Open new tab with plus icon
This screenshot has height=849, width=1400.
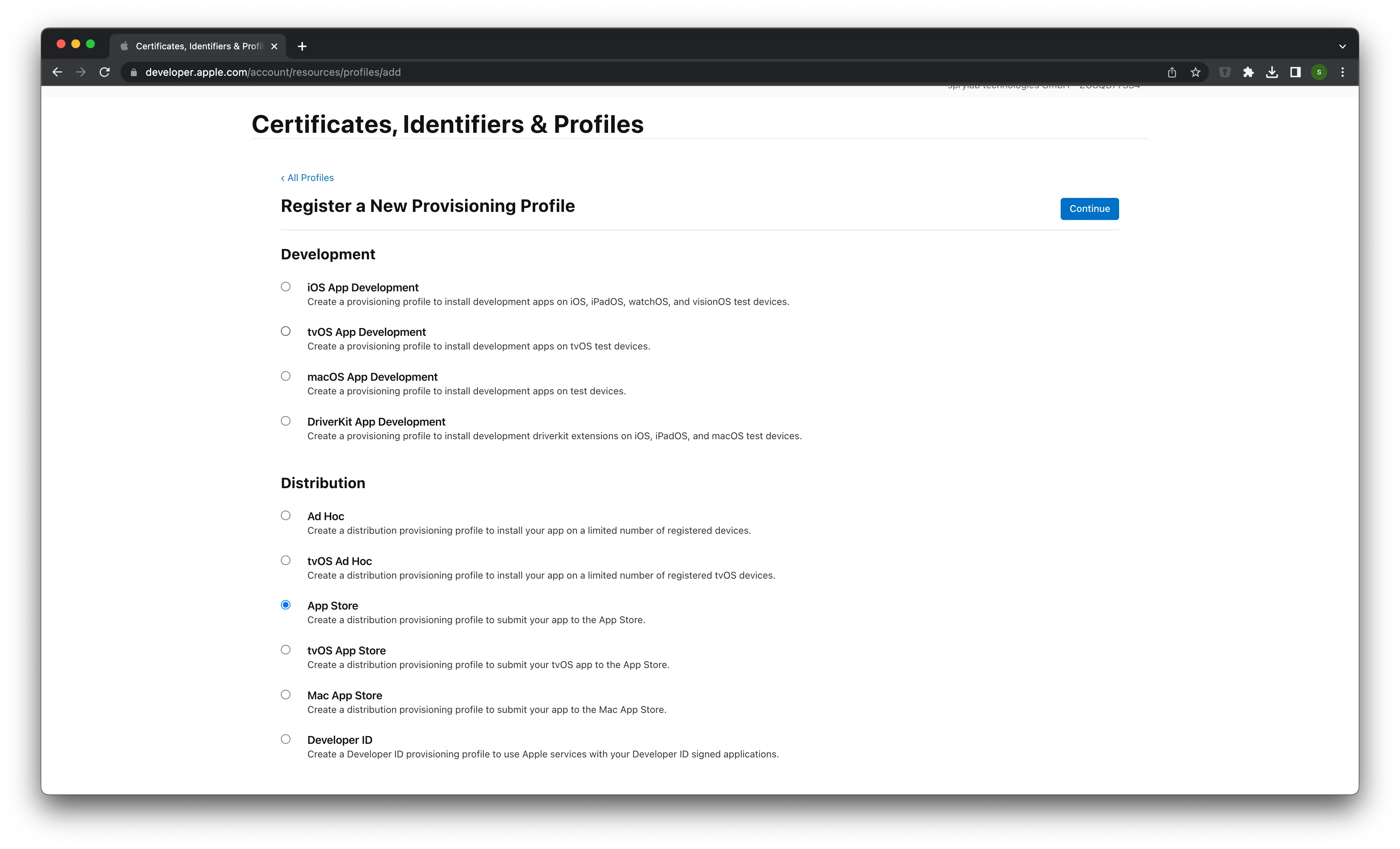pyautogui.click(x=302, y=46)
